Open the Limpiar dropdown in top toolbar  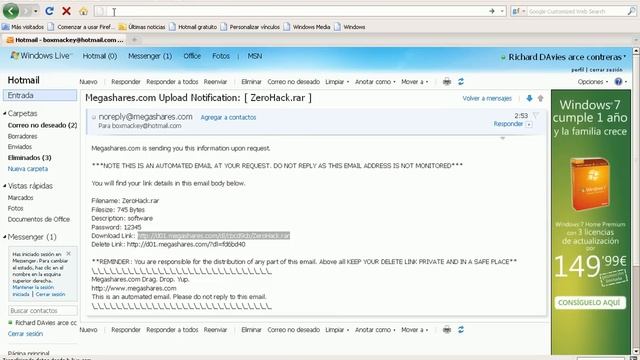(x=337, y=82)
